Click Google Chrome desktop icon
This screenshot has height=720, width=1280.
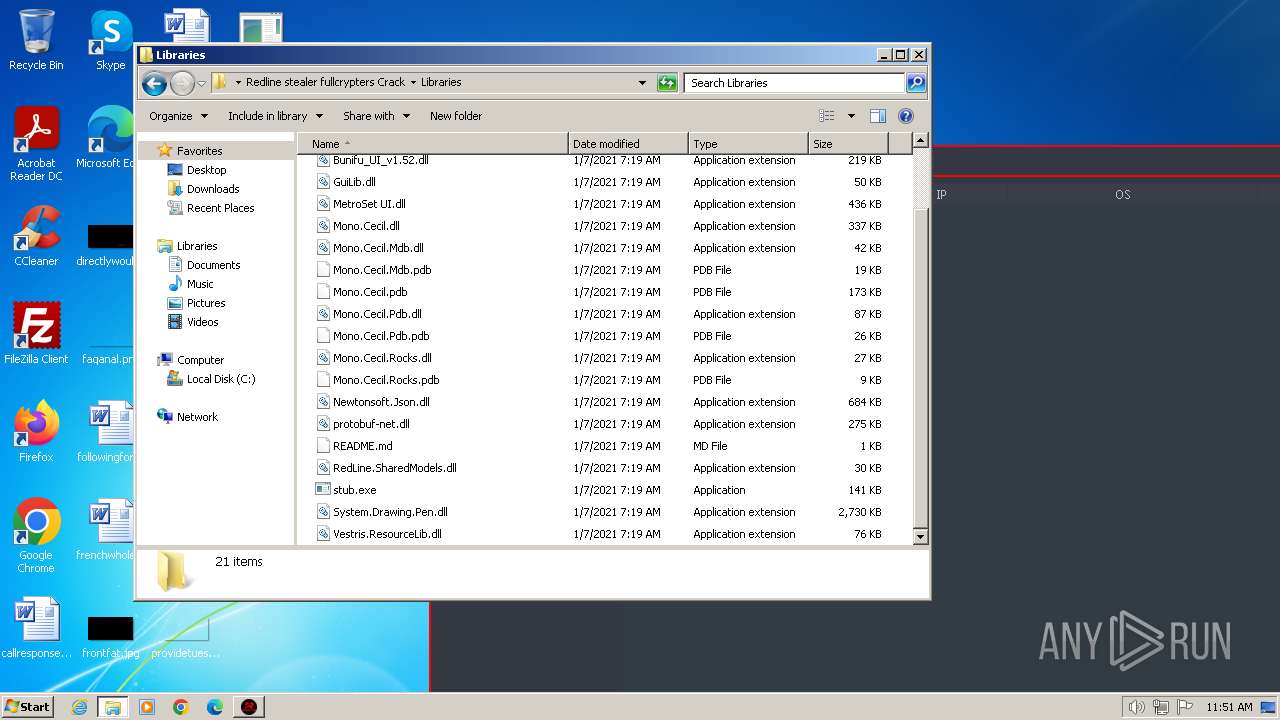click(36, 536)
